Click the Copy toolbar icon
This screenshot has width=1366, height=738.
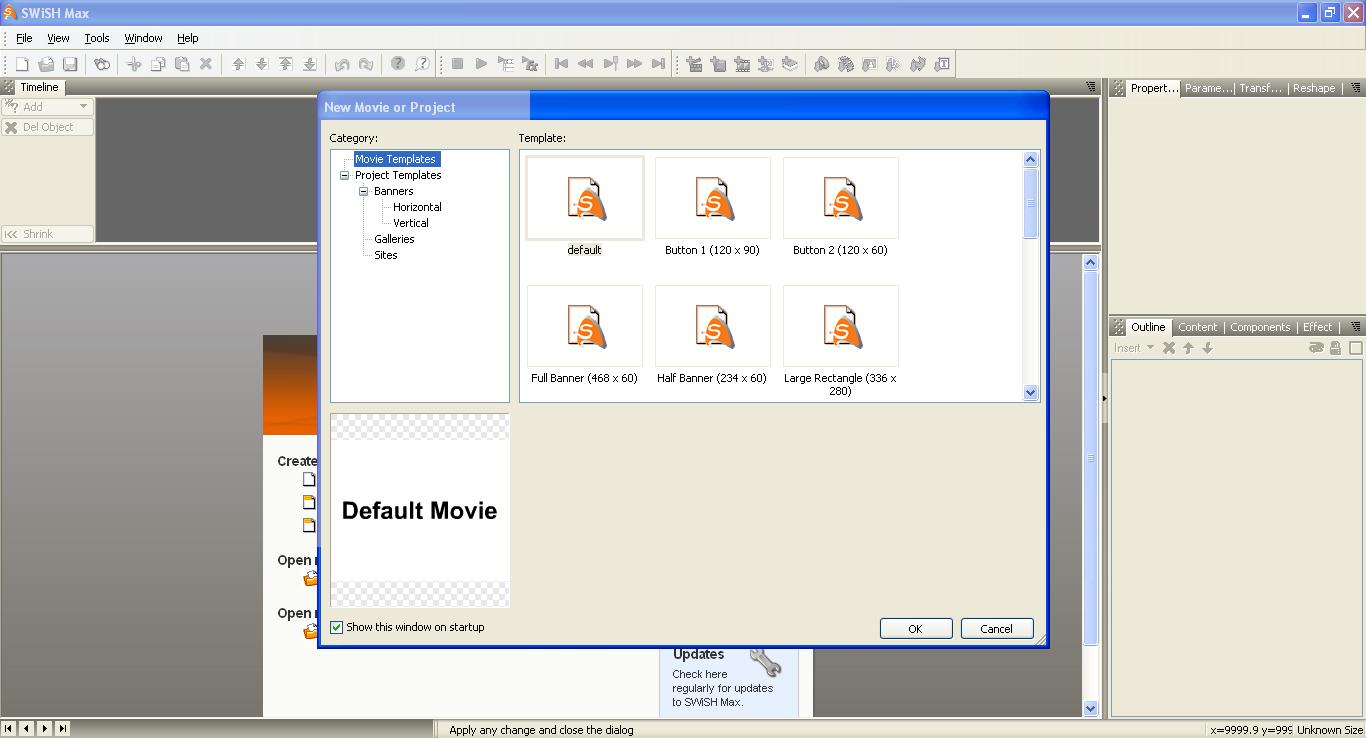[158, 64]
